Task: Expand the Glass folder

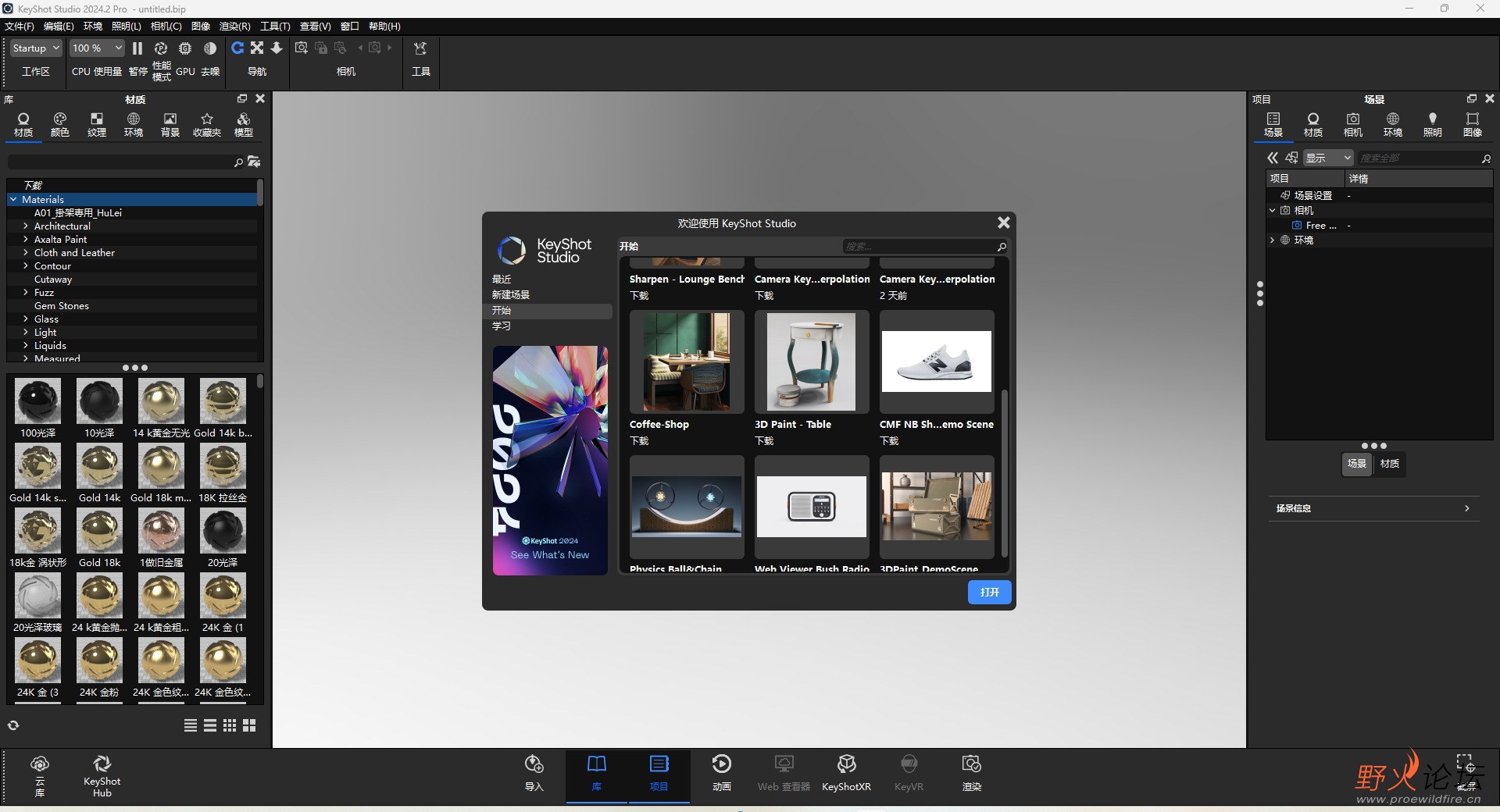Action: click(26, 319)
